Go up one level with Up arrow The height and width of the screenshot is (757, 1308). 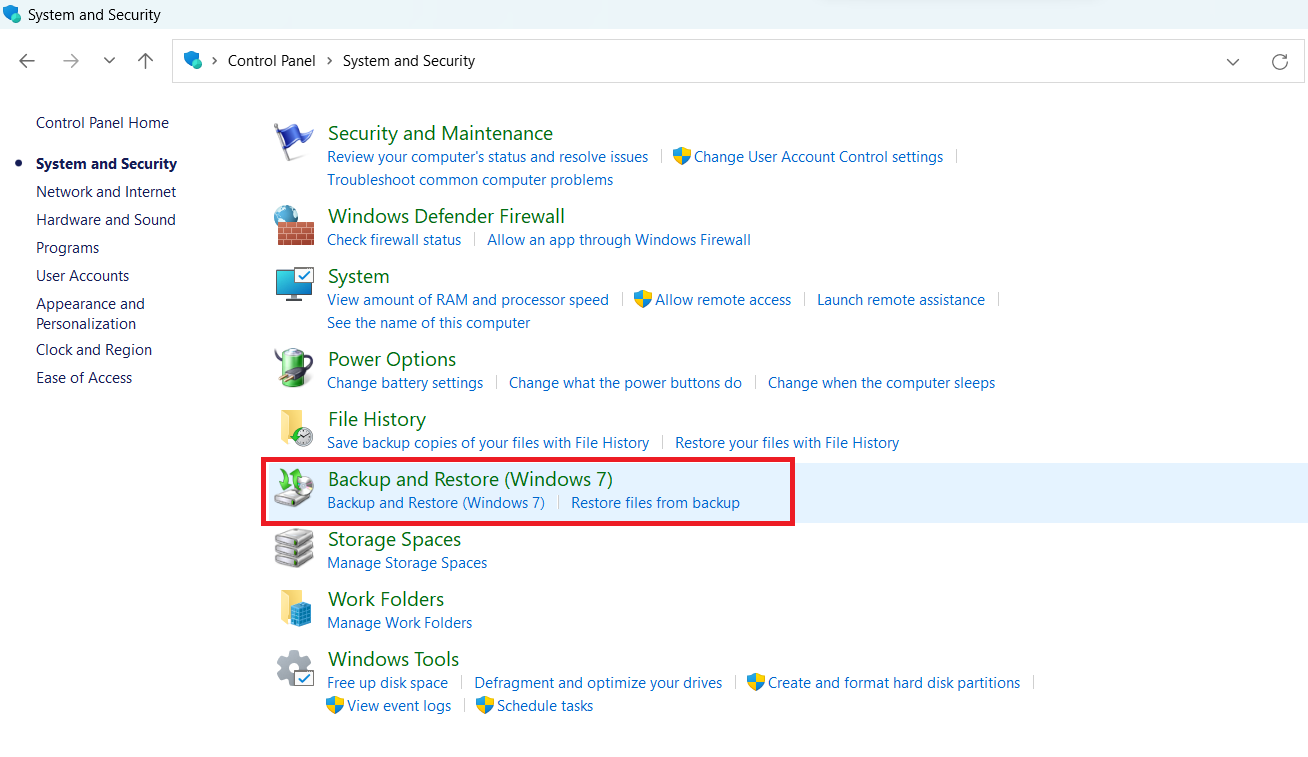pos(146,61)
